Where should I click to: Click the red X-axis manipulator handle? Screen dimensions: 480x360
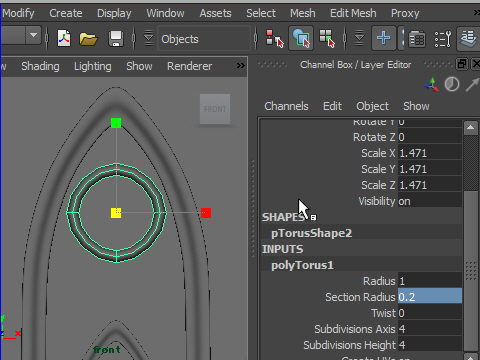[x=206, y=213]
